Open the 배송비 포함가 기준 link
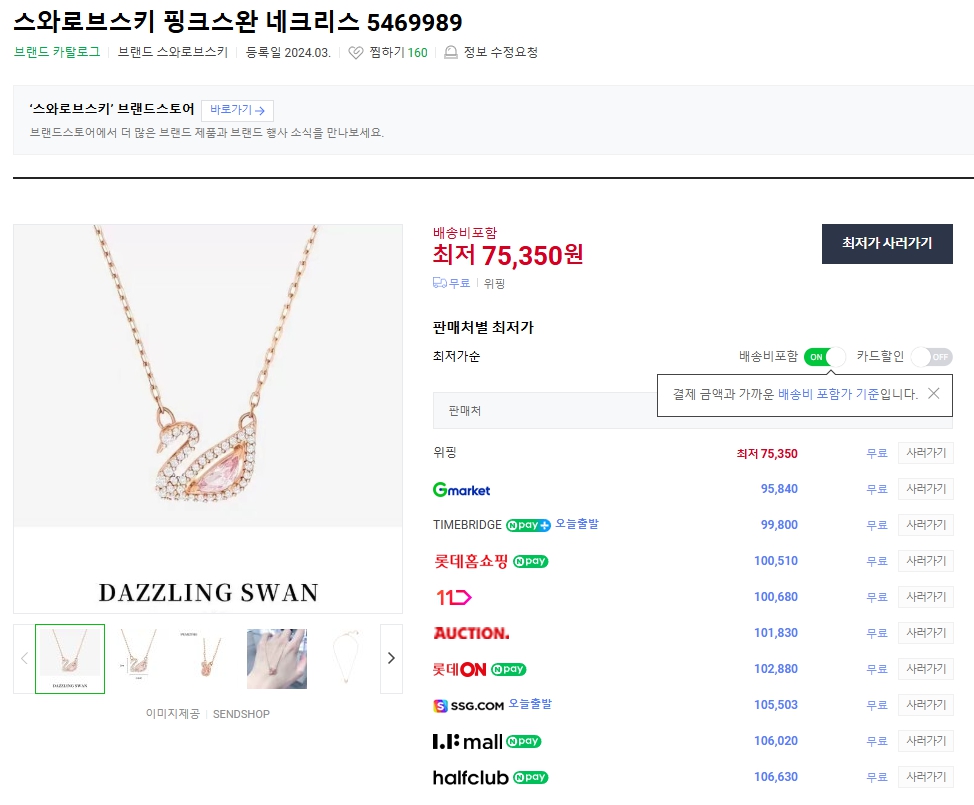Image resolution: width=974 pixels, height=805 pixels. coord(828,394)
